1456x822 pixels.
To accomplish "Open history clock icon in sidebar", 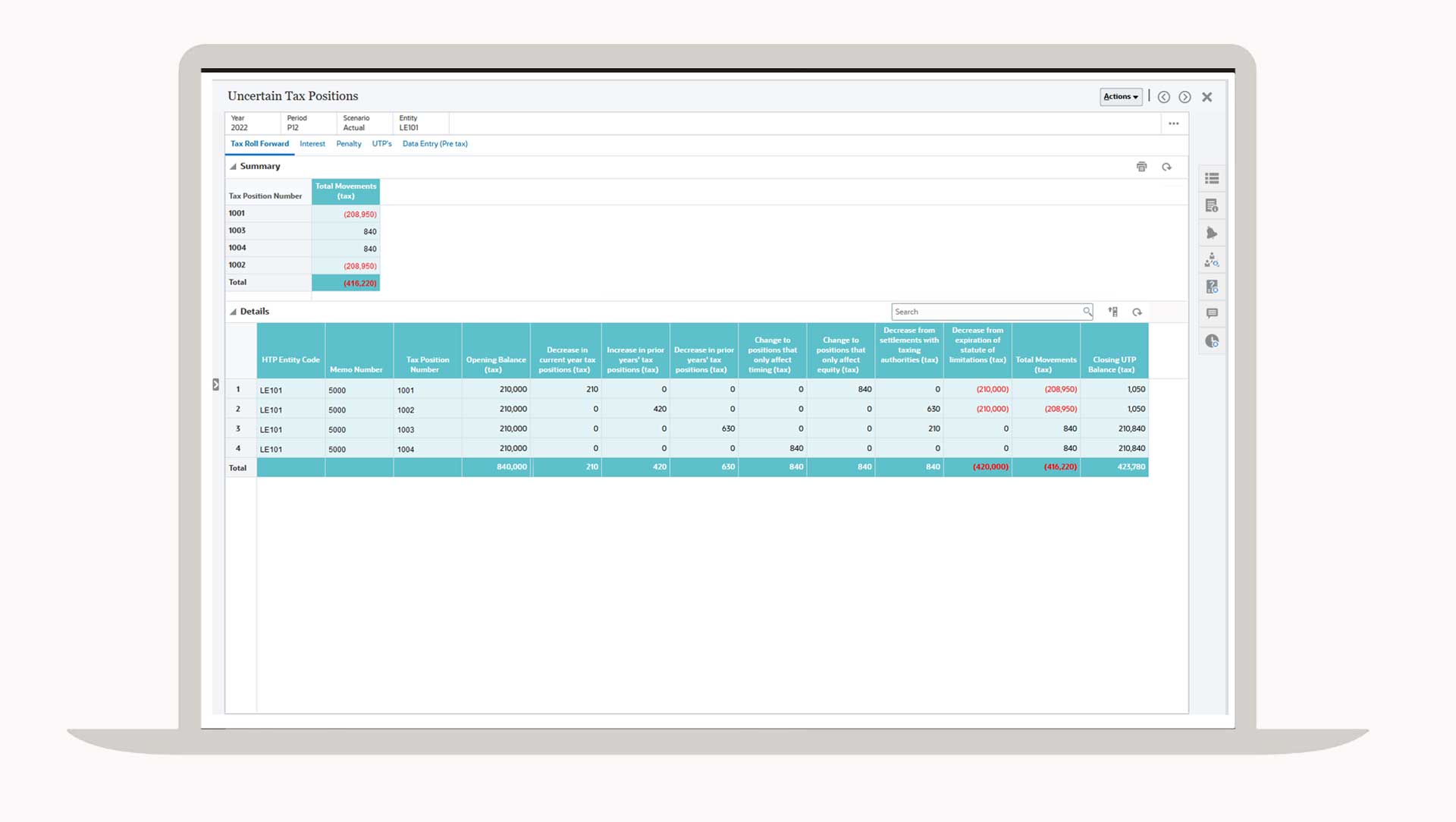I will (x=1212, y=341).
